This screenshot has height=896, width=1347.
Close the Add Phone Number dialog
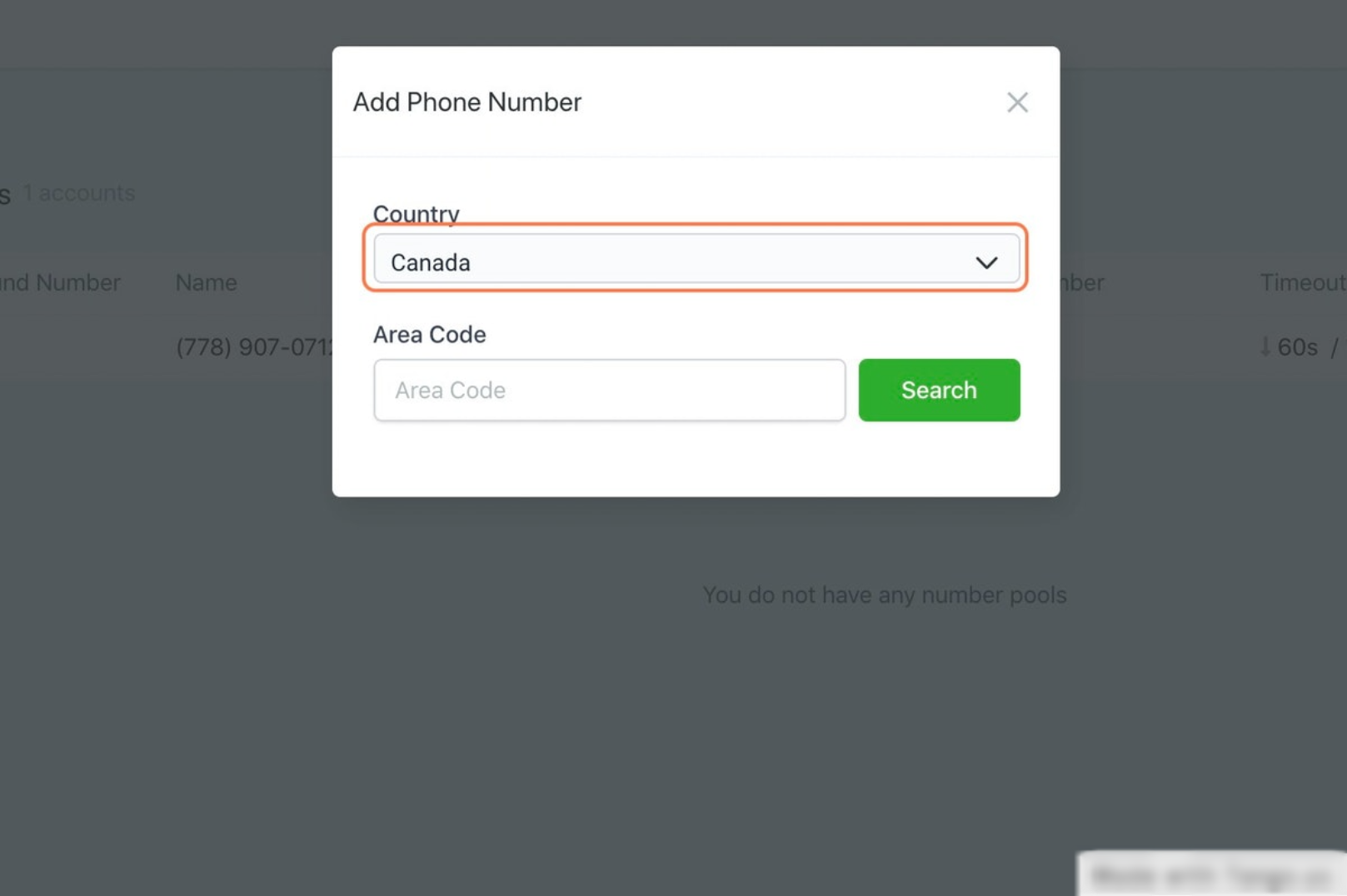click(x=1017, y=102)
